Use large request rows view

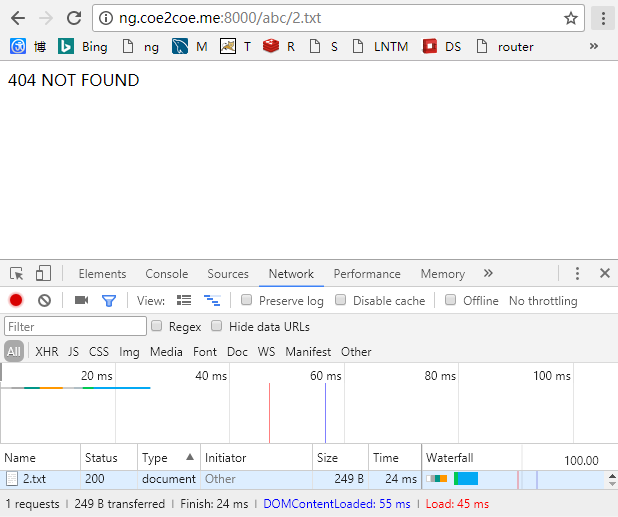(184, 300)
